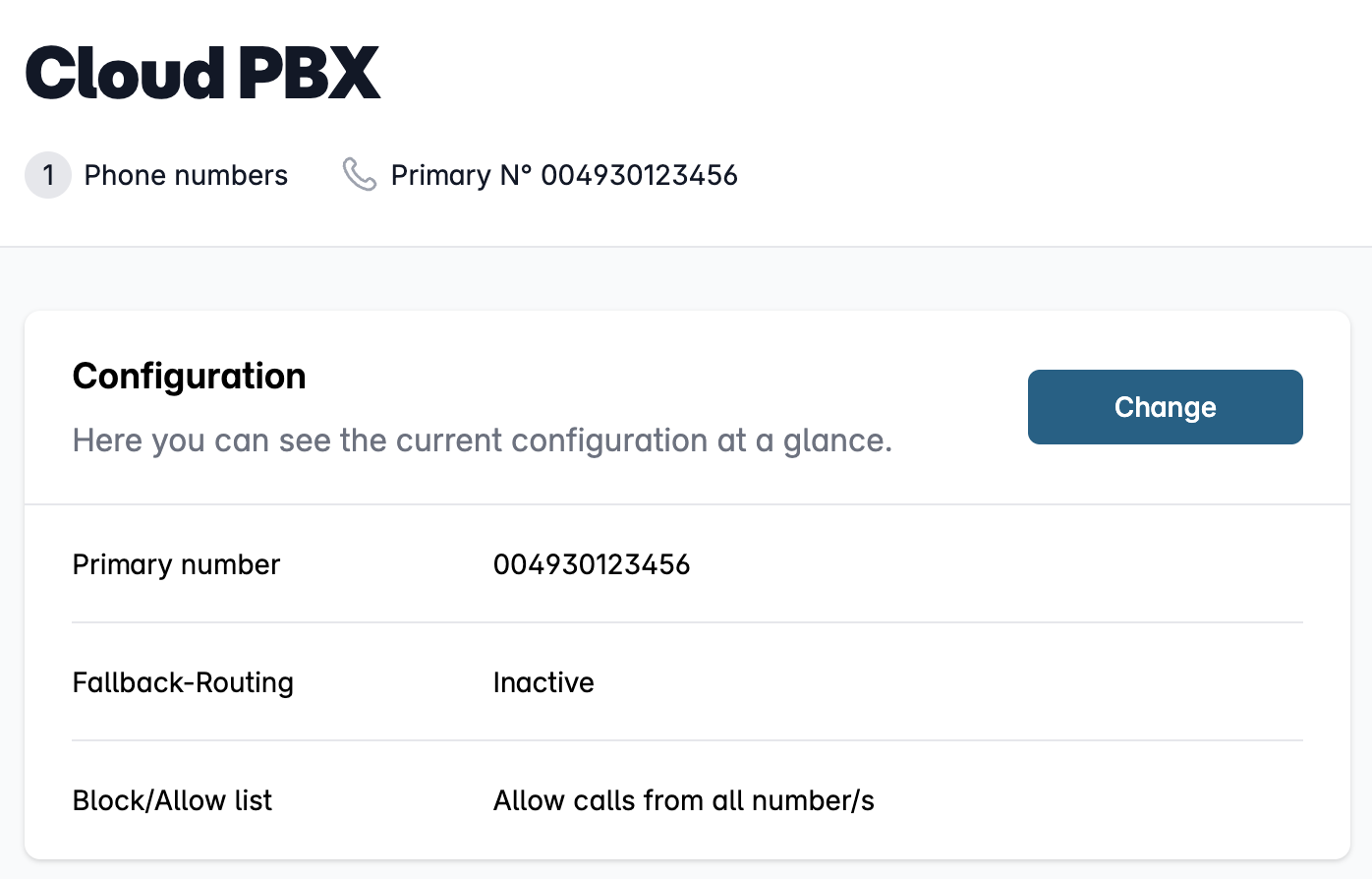Select the Fallback-Routing row label
Viewport: 1372px width, 879px height.
[183, 682]
